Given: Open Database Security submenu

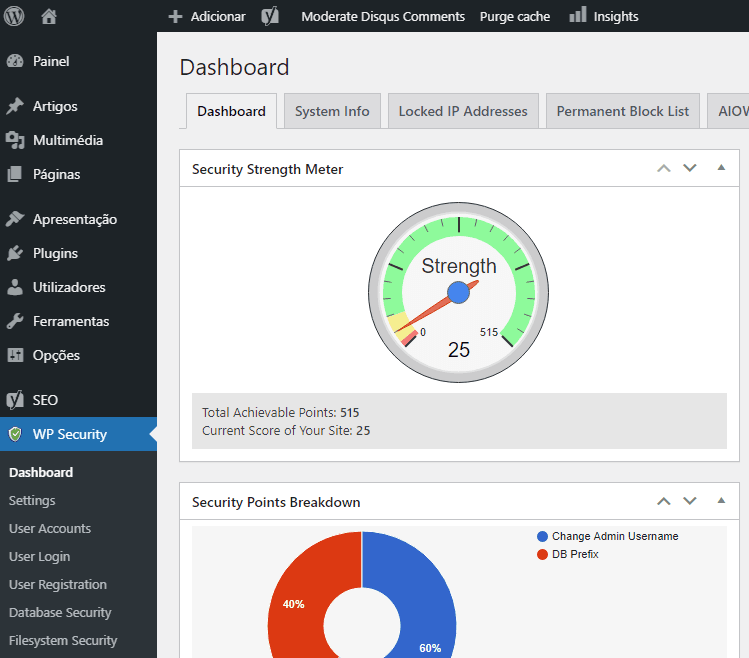Looking at the screenshot, I should (x=60, y=613).
